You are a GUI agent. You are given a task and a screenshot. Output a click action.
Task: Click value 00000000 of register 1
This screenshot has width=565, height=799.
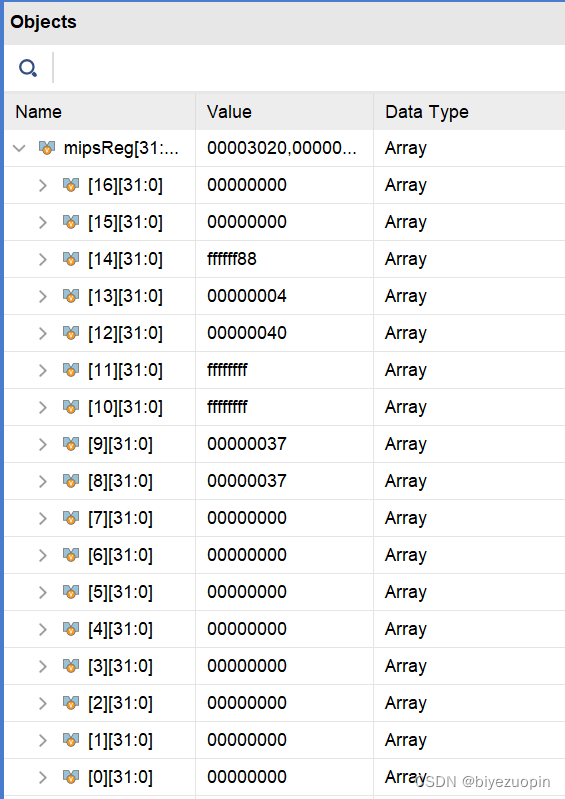point(247,740)
